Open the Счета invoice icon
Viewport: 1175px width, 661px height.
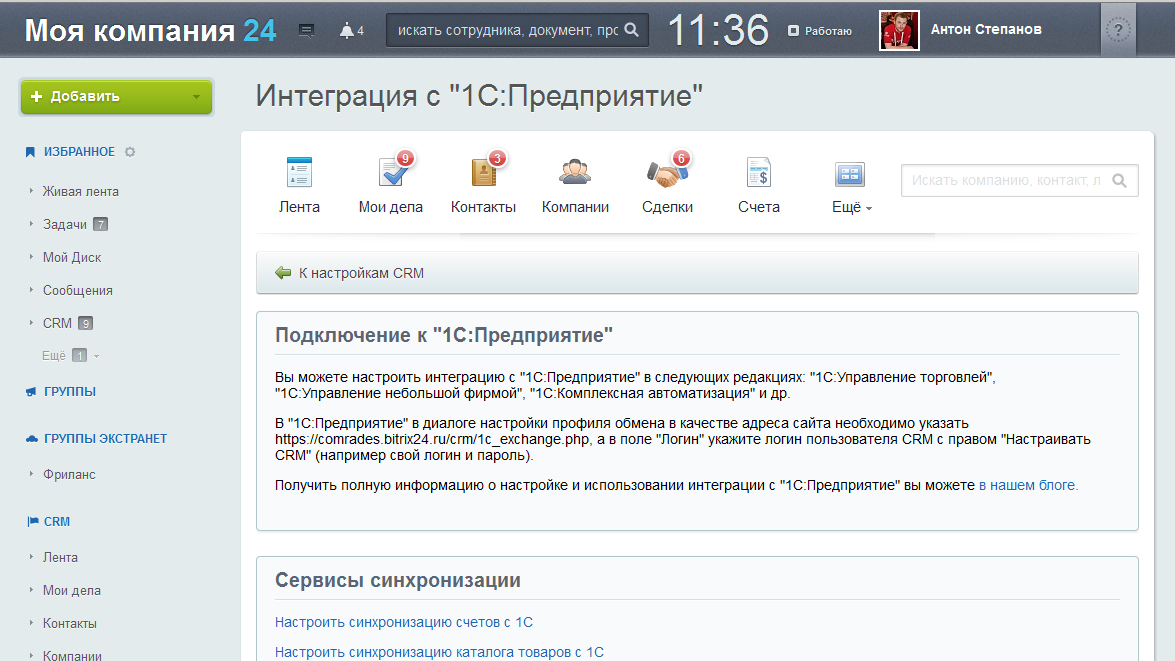point(758,174)
